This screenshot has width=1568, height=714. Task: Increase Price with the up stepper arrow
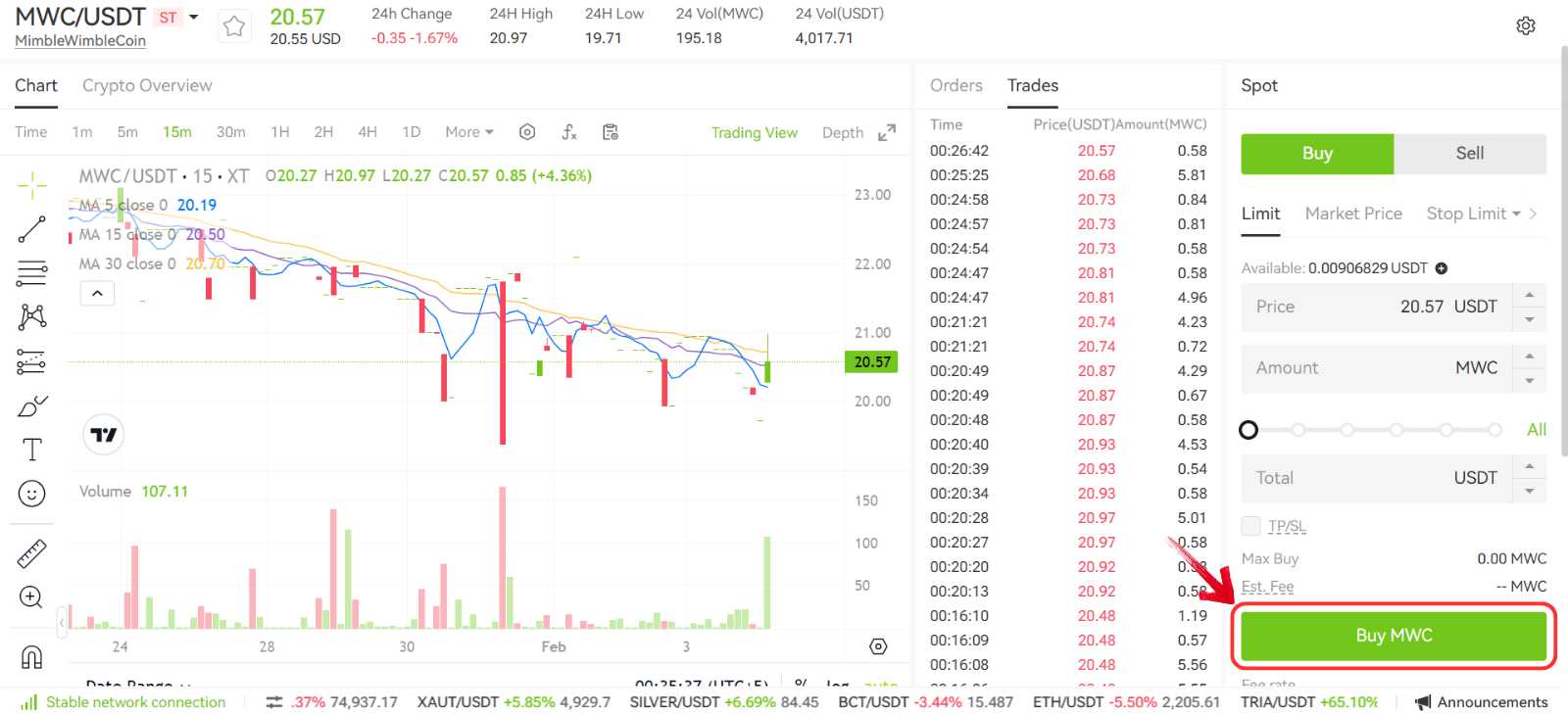[x=1530, y=295]
